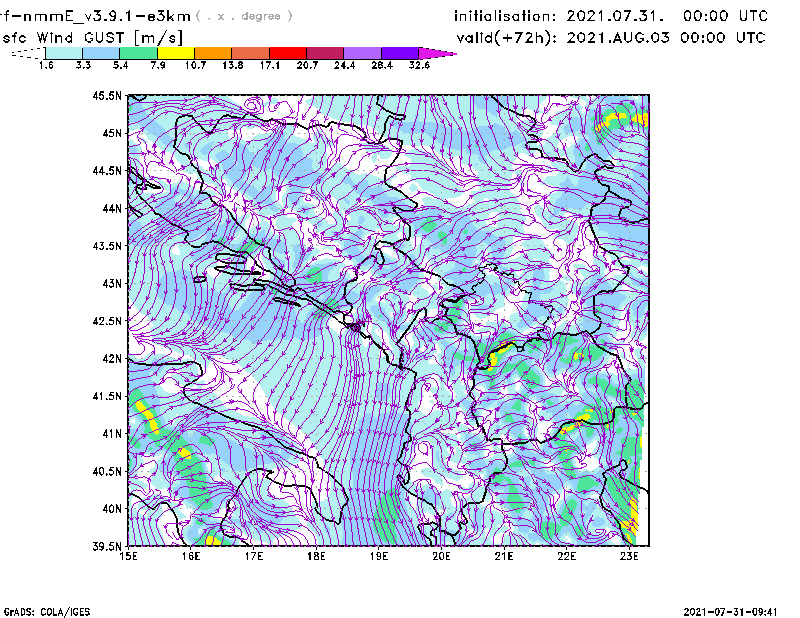This screenshot has height=618, width=800.
Task: Click the 16E longitude label
Action: (191, 556)
